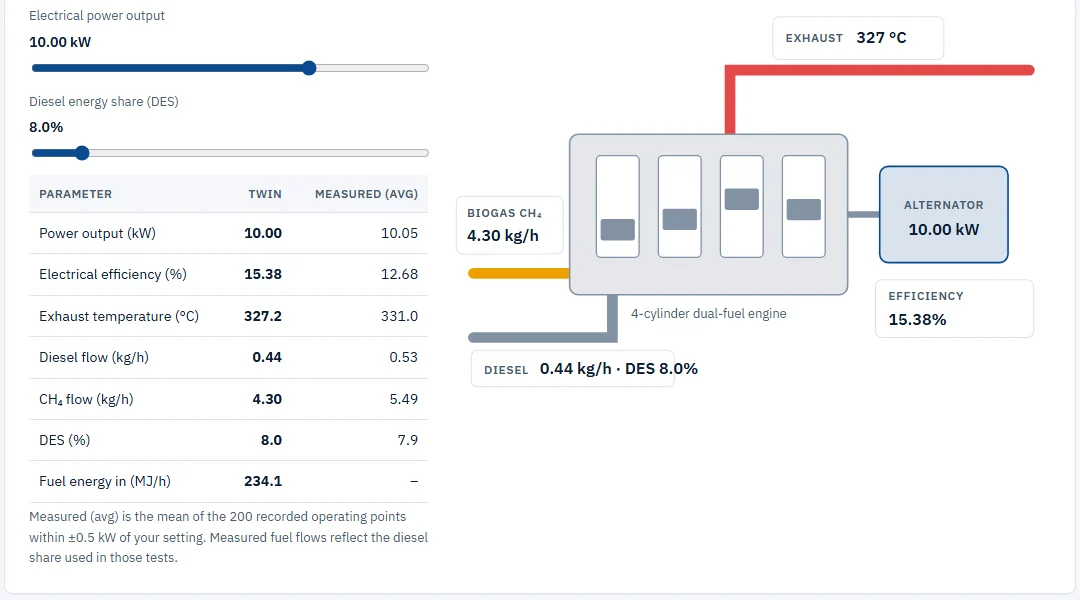
Task: Click twin CH₄ flow value 4.30 in the table
Action: click(267, 399)
